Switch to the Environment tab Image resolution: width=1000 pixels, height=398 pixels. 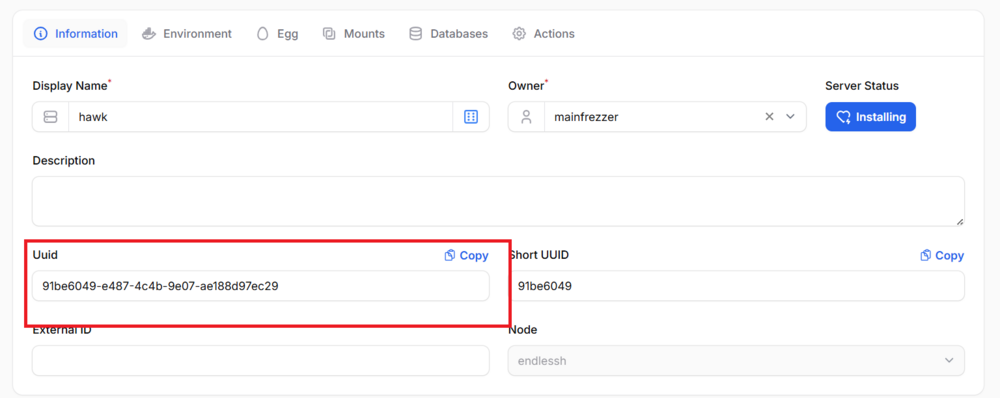[x=186, y=34]
